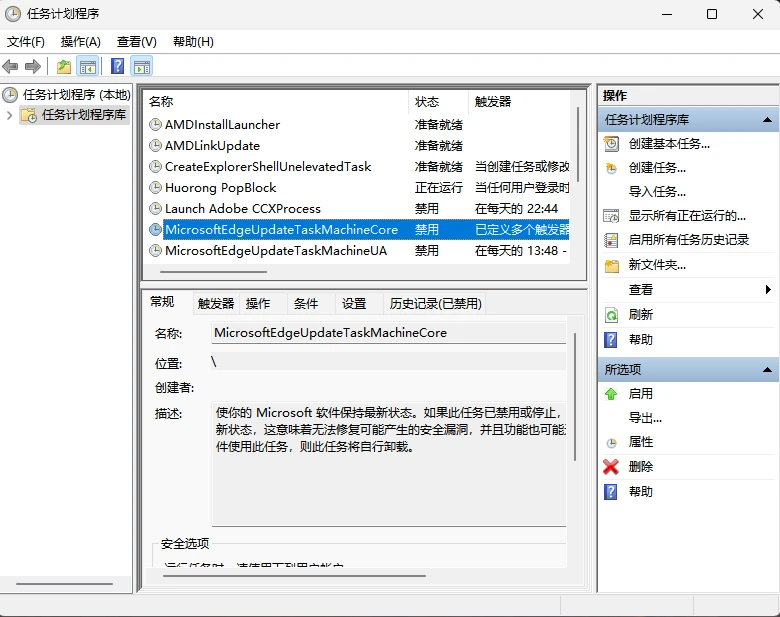The image size is (780, 617).
Task: Click the green arrow 启用 icon
Action: [x=611, y=394]
